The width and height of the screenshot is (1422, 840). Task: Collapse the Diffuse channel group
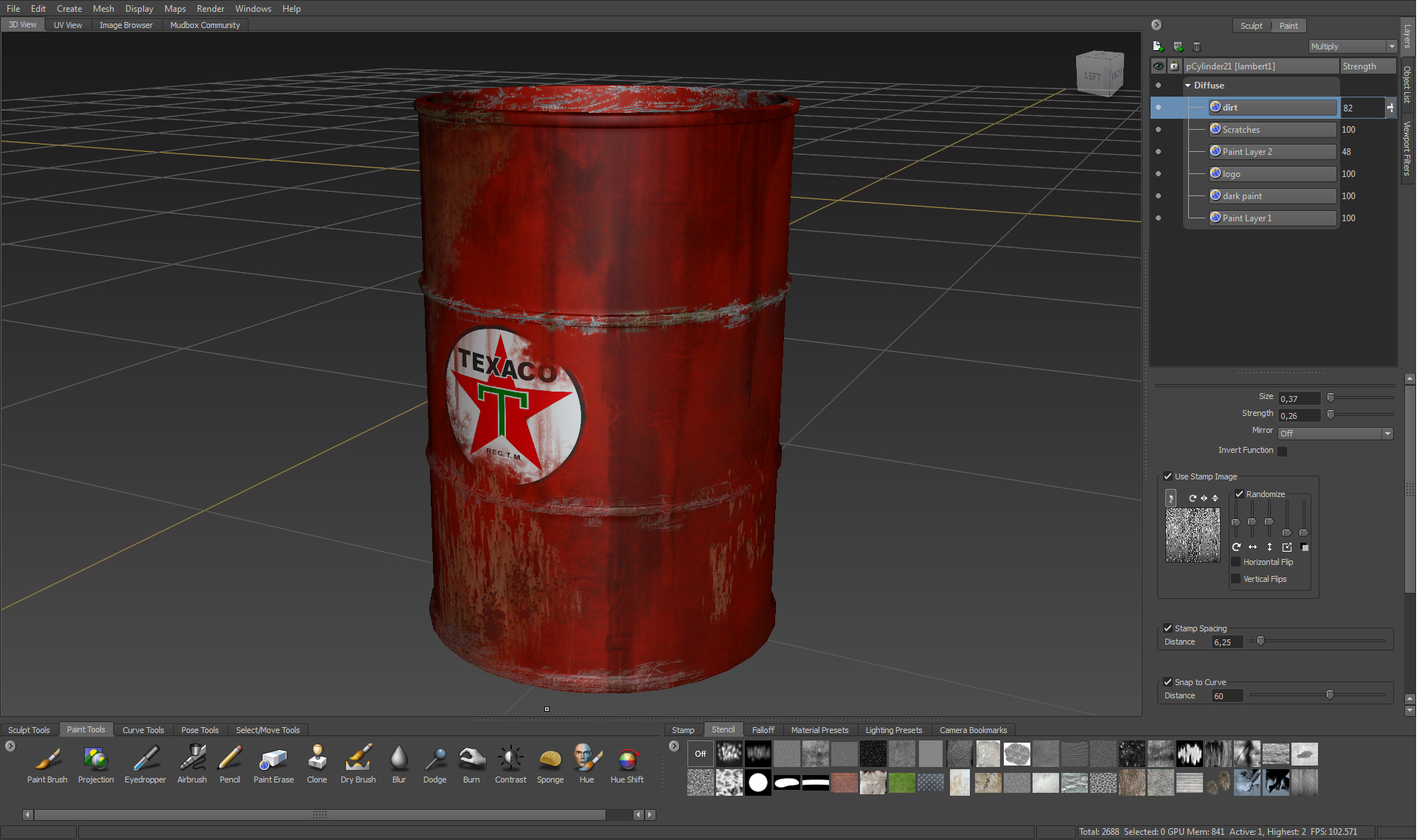tap(1188, 86)
